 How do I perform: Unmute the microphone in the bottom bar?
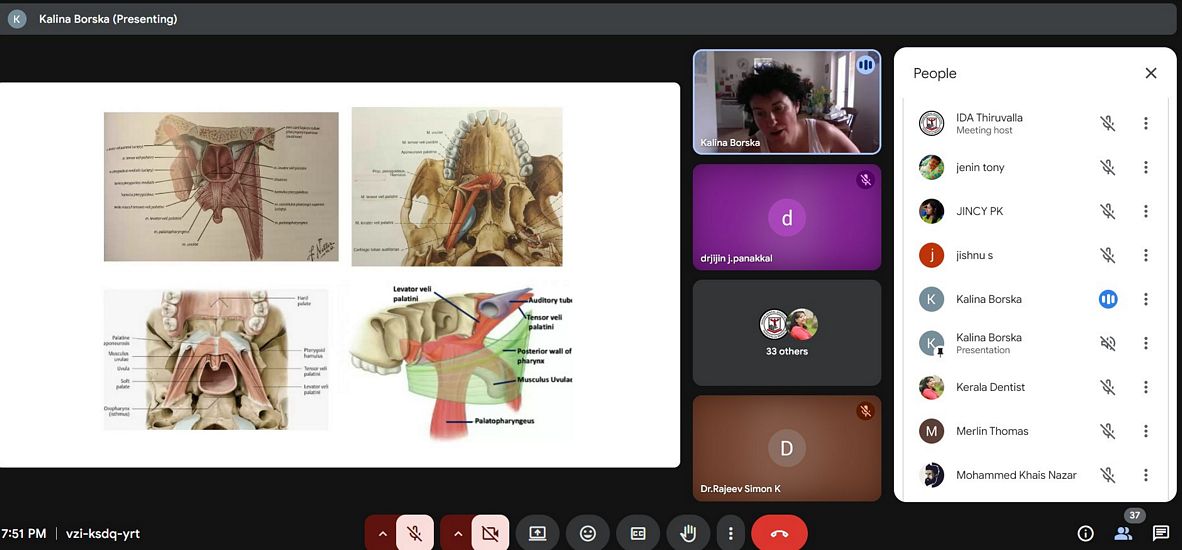click(x=415, y=533)
